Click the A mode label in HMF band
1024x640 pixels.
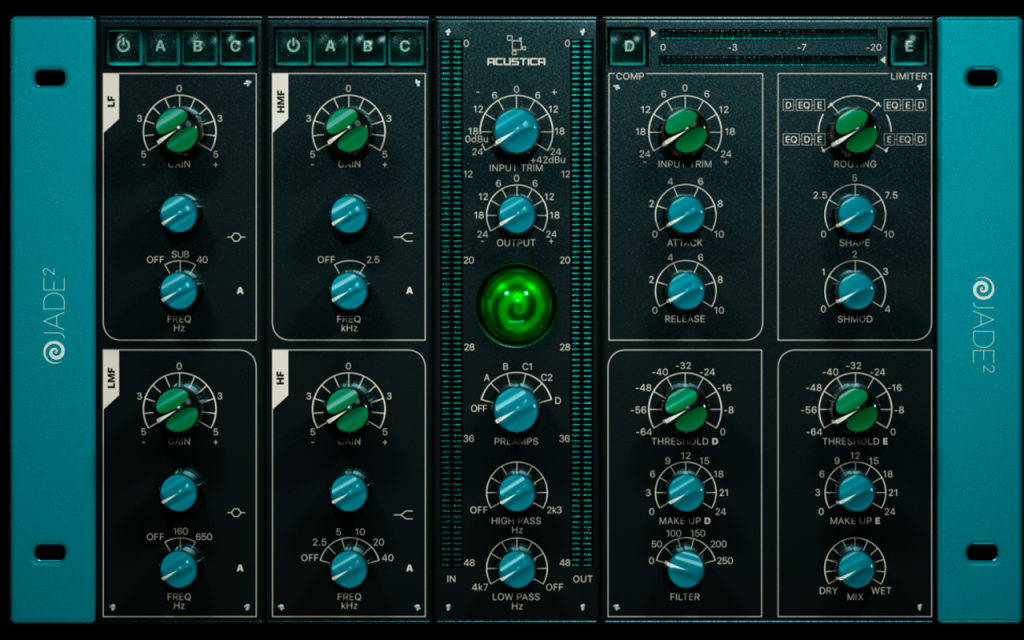coord(409,291)
